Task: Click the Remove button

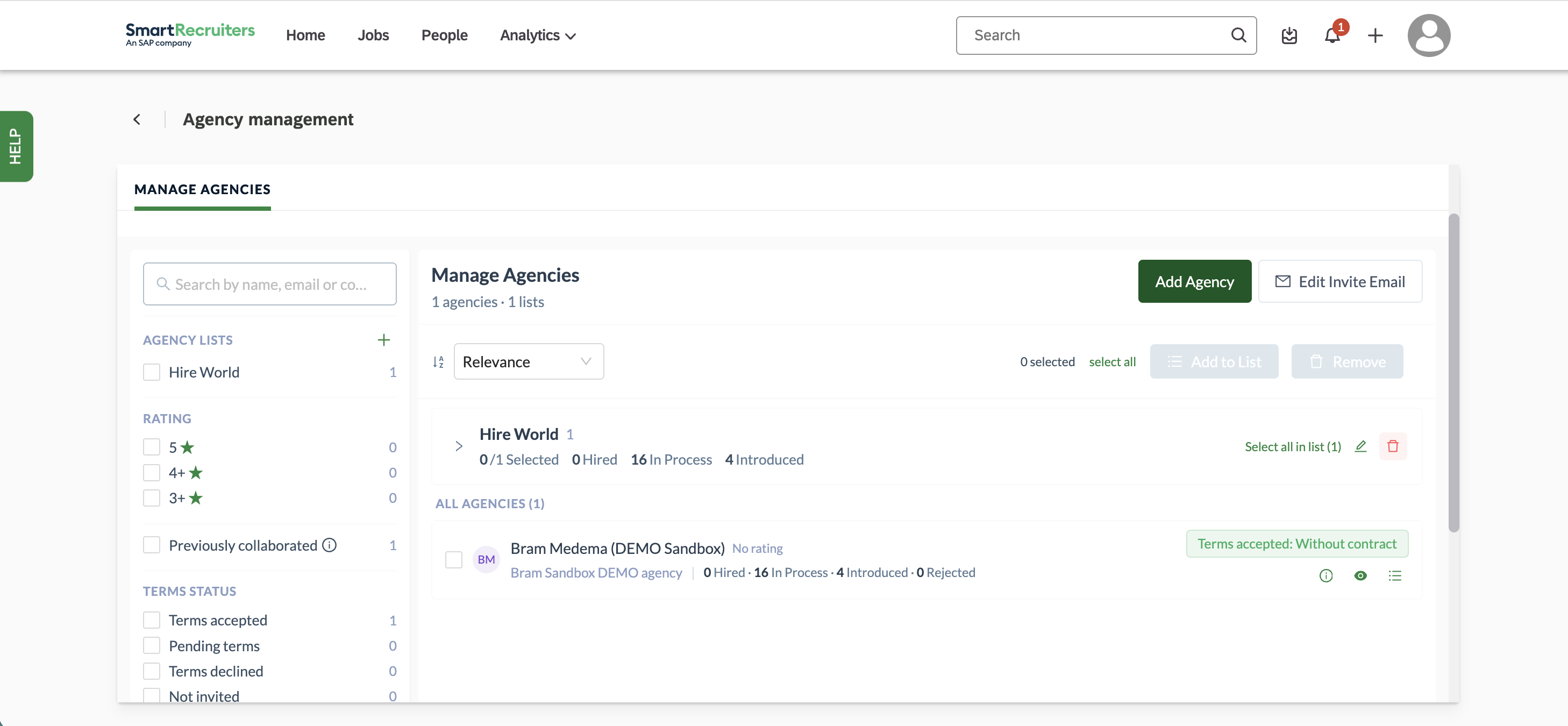Action: point(1347,361)
